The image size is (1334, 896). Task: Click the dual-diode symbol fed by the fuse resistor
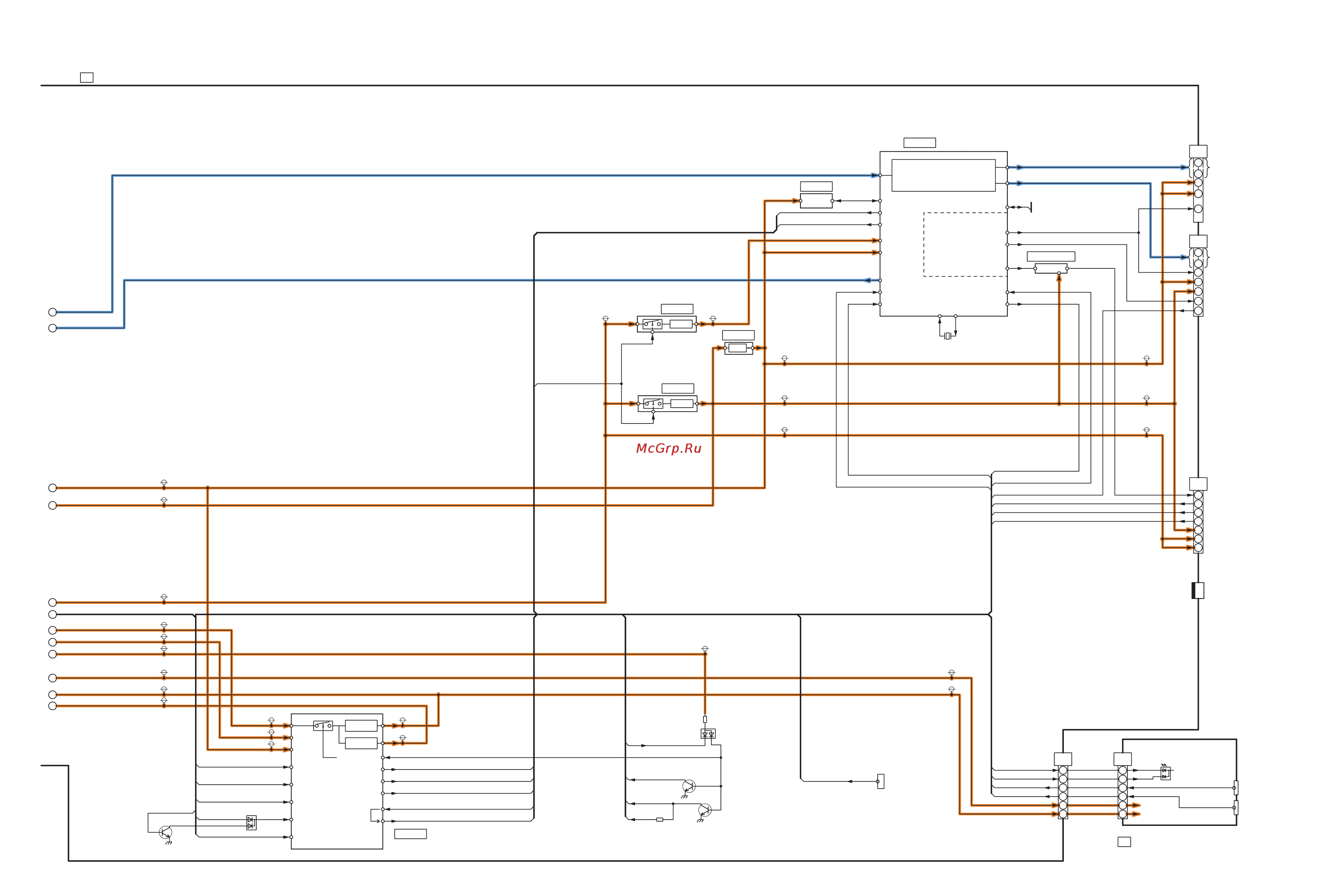708,734
